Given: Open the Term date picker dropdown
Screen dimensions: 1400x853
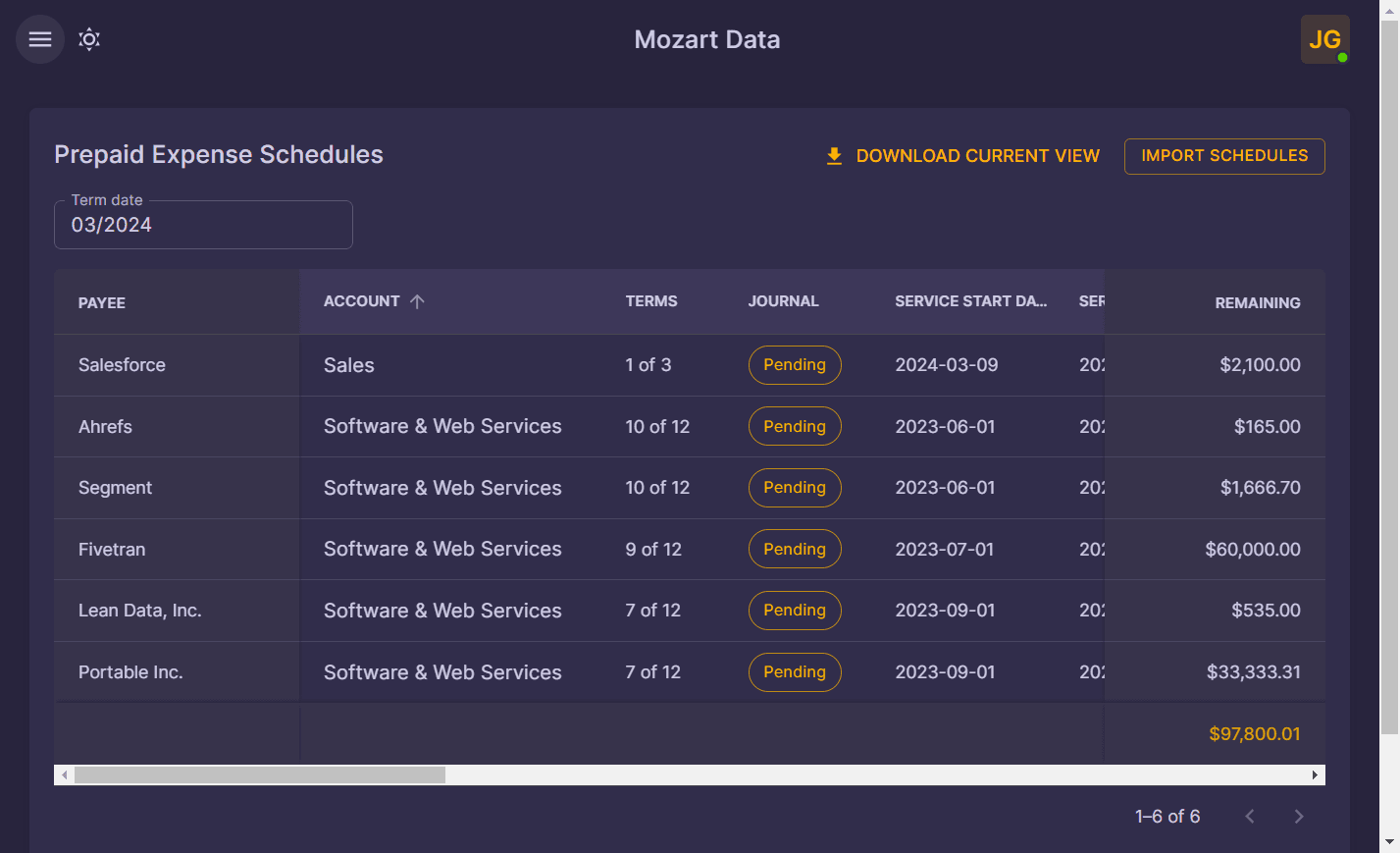Looking at the screenshot, I should pos(203,225).
